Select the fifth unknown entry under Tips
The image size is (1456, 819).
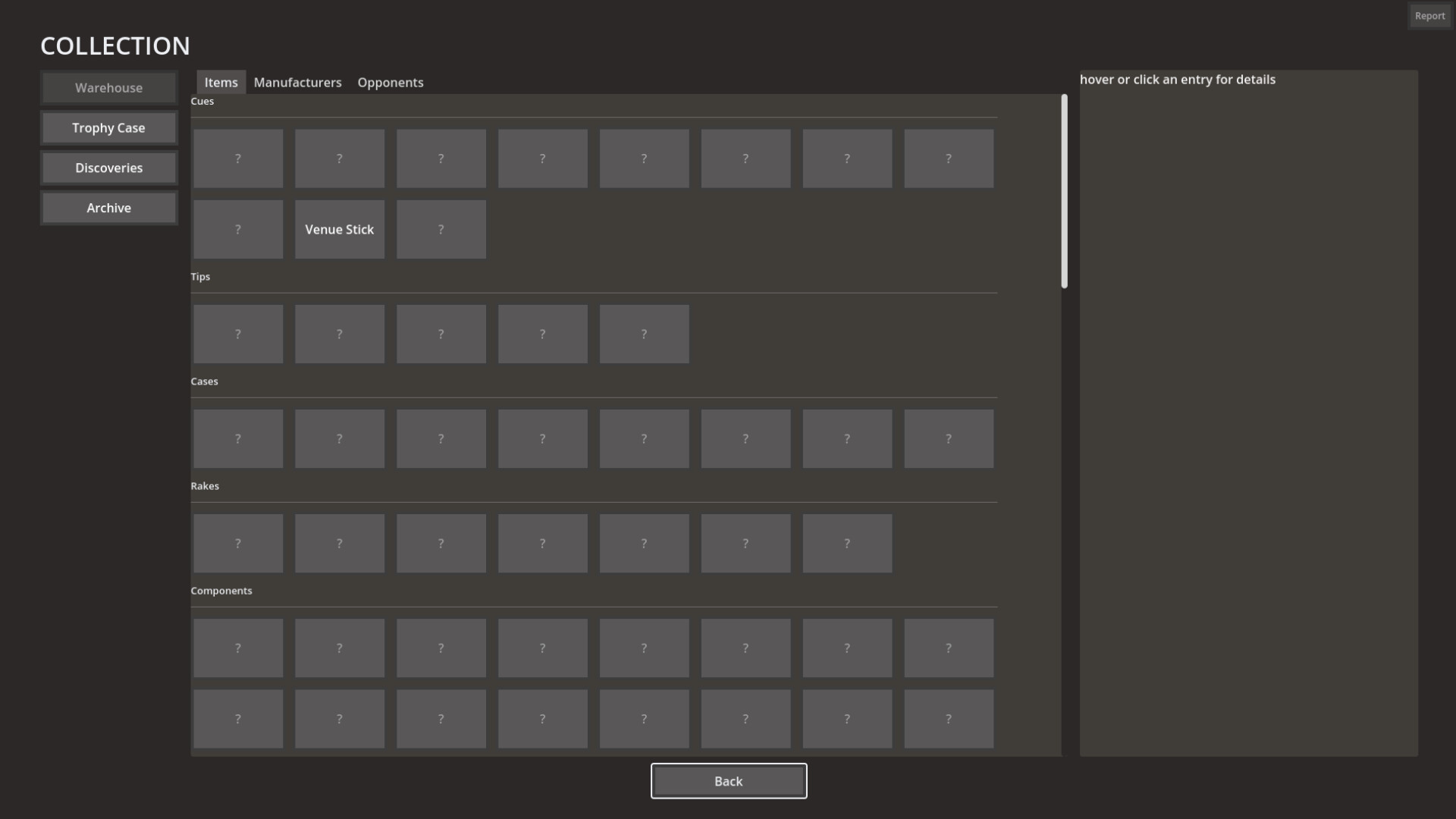645,334
